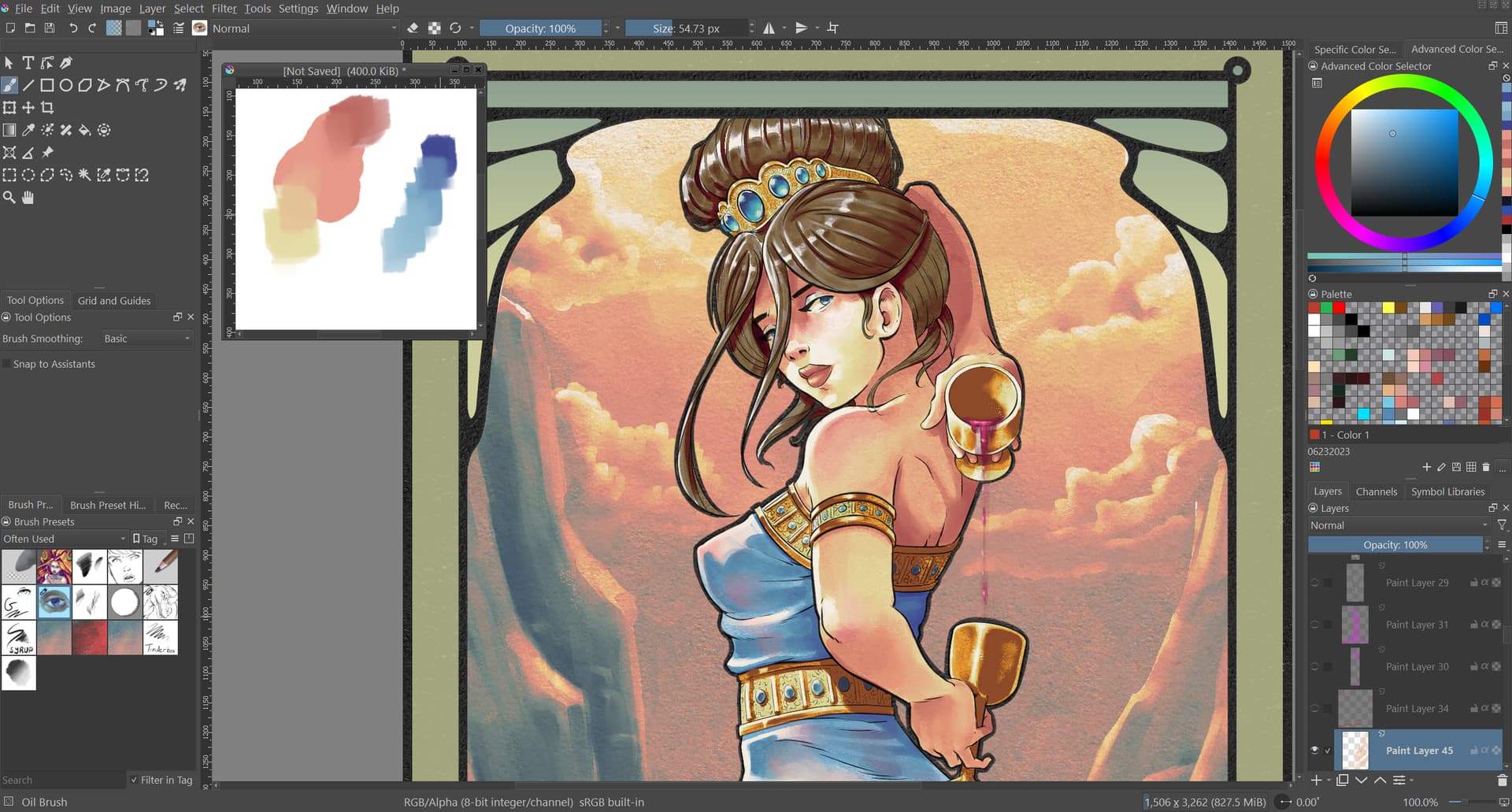Choose the Line tool
Viewport: 1512px width, 812px height.
pos(28,85)
